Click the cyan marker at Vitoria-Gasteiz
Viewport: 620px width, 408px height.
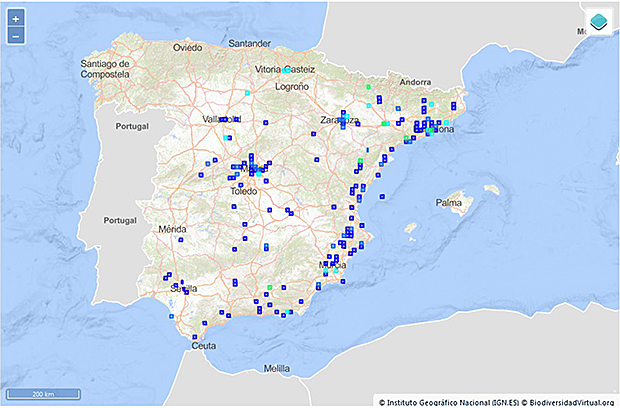[286, 70]
